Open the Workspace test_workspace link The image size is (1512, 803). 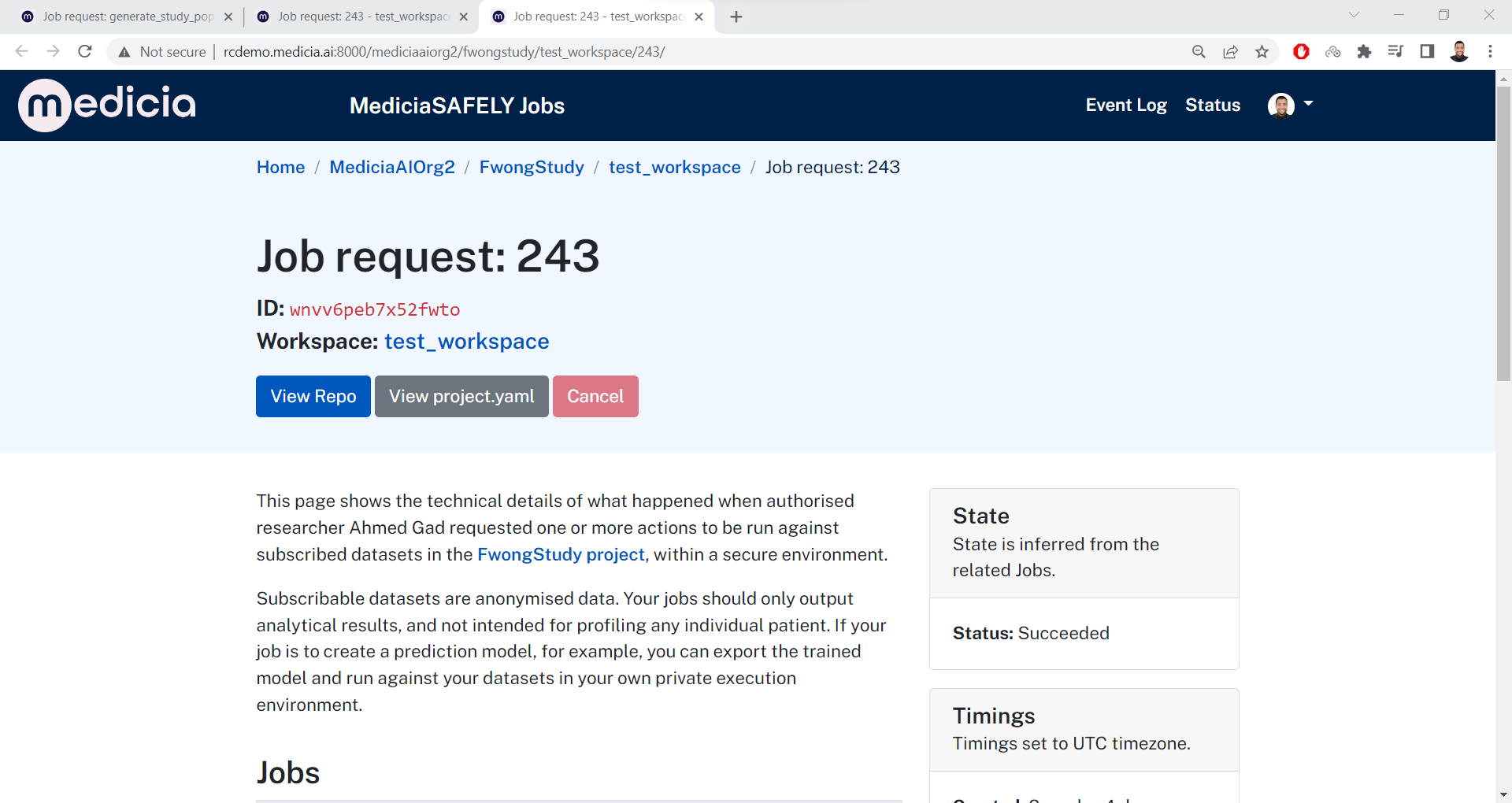click(467, 342)
